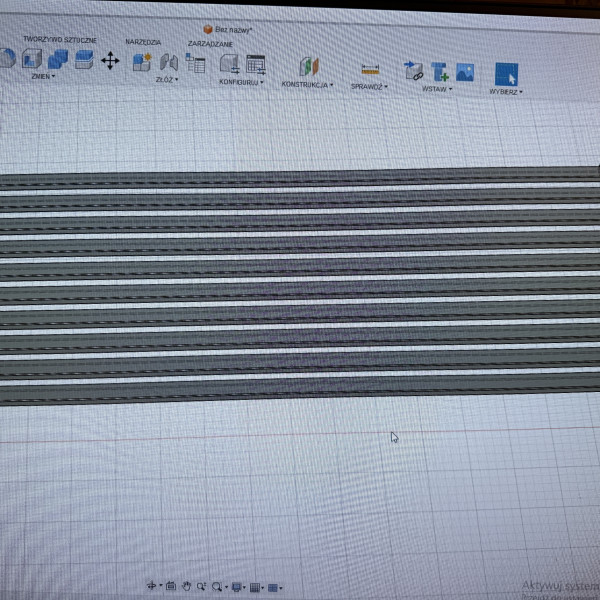Click the Look At icon in navigation bar

click(x=170, y=586)
